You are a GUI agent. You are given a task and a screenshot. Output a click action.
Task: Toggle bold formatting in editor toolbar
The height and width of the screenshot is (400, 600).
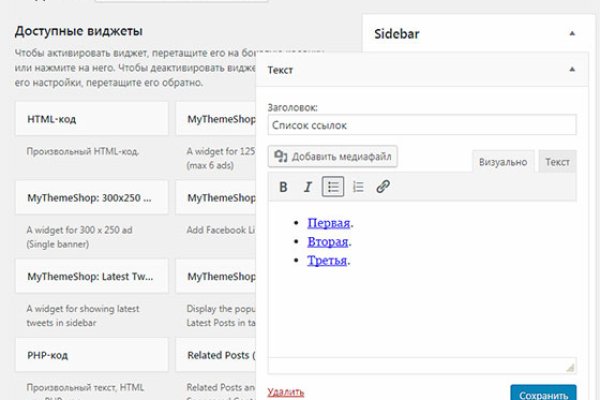coord(283,187)
